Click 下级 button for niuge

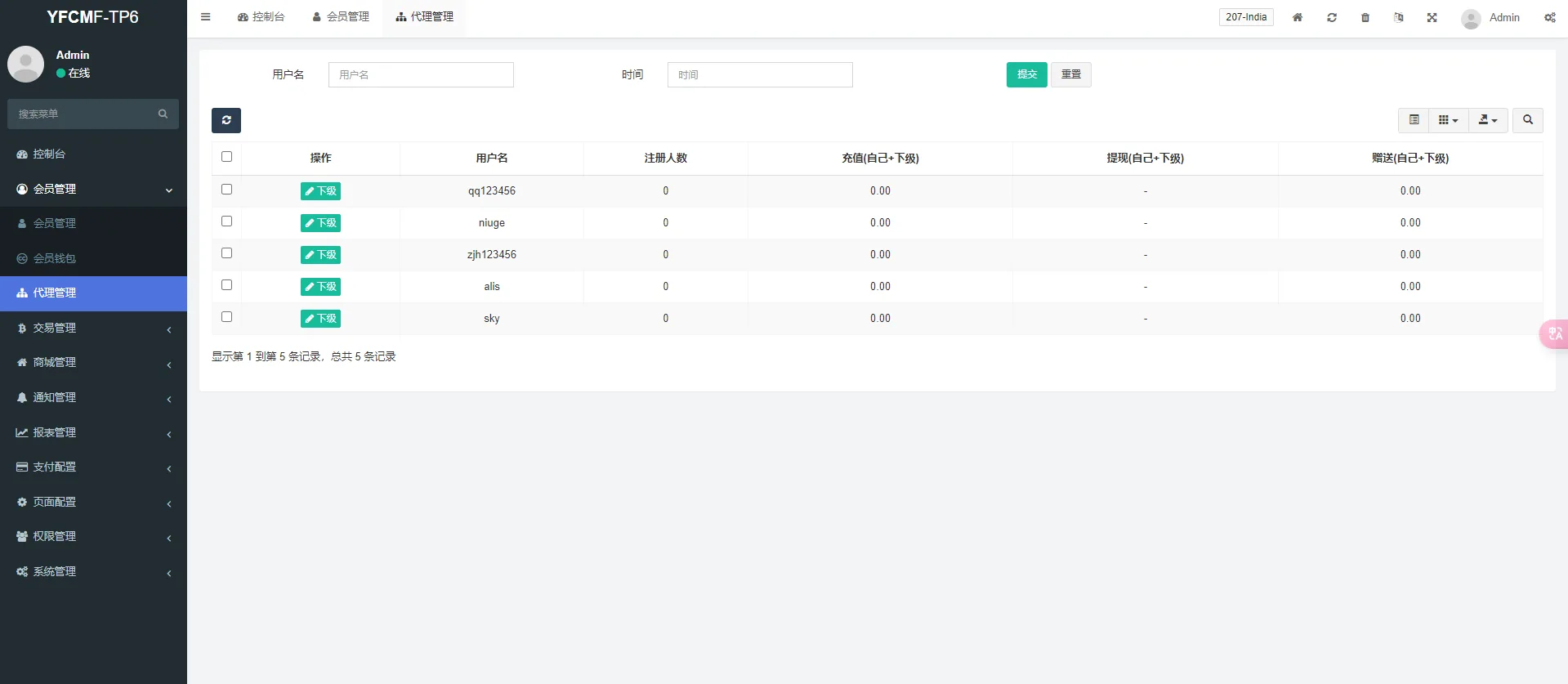point(320,223)
